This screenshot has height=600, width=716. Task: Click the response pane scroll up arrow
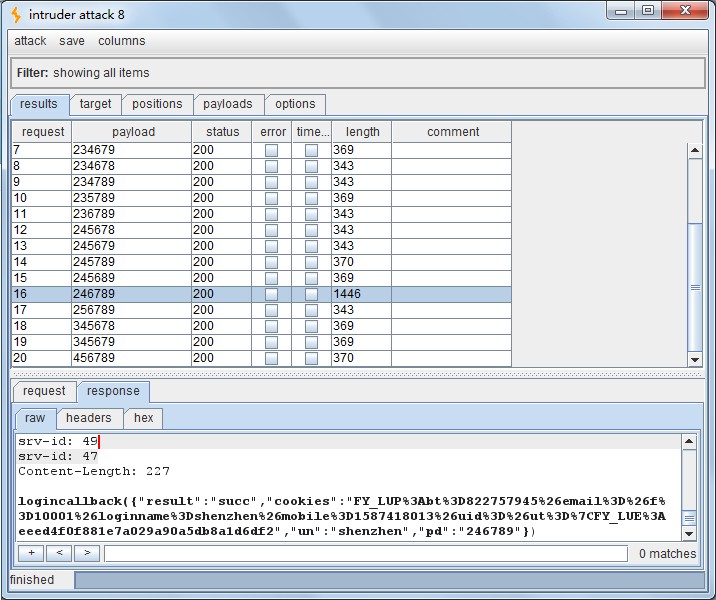689,441
